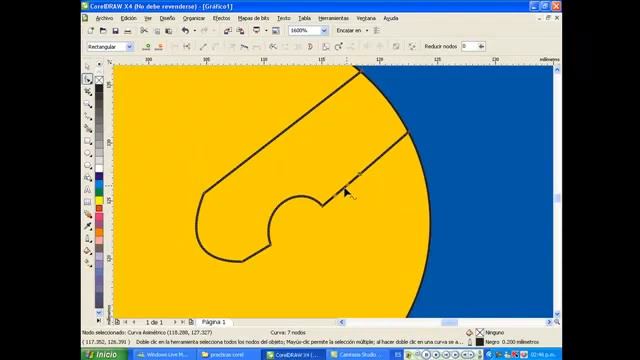Select the Fill tool in toolbox
The width and height of the screenshot is (640, 360).
[x=87, y=251]
